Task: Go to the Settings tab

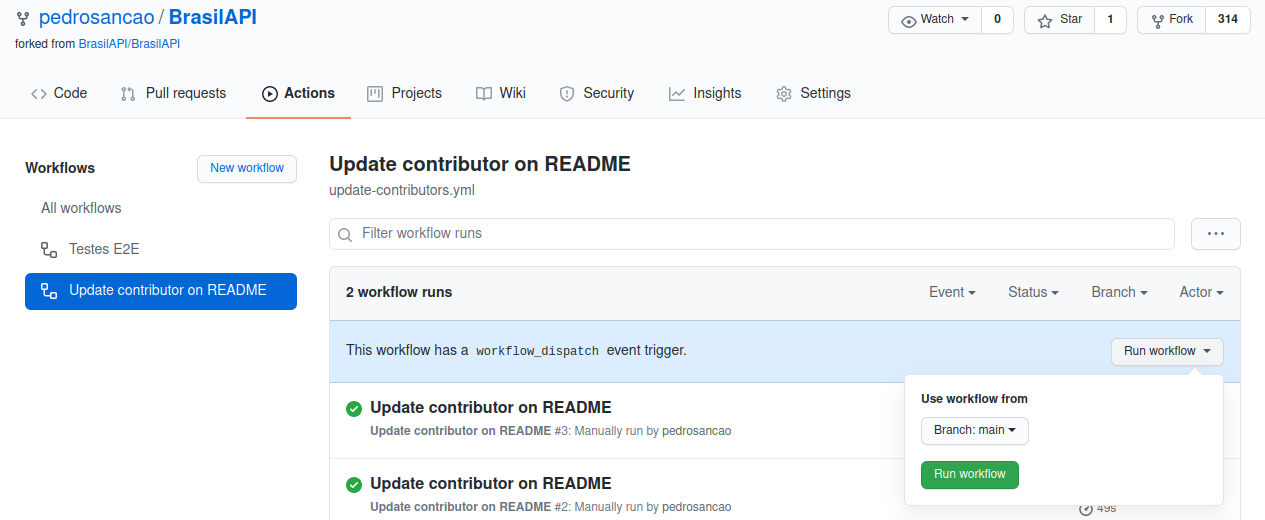Action: pos(813,93)
